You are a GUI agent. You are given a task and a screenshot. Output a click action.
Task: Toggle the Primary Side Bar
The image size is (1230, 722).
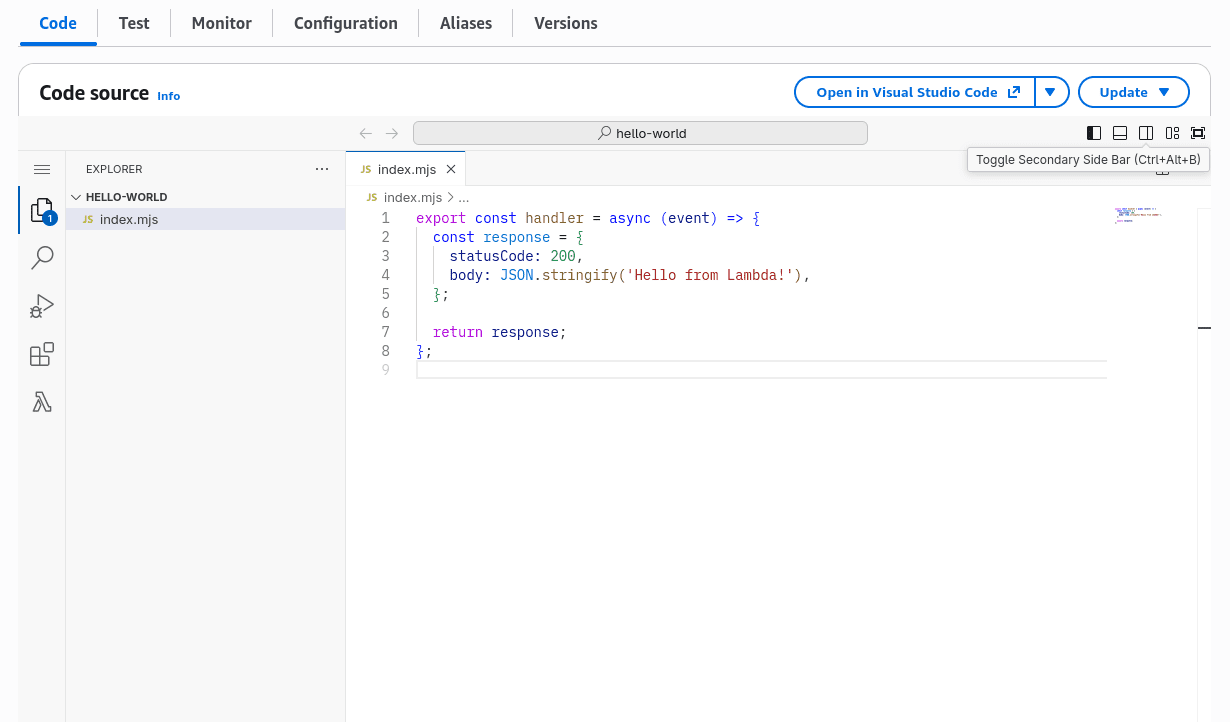coord(1094,133)
